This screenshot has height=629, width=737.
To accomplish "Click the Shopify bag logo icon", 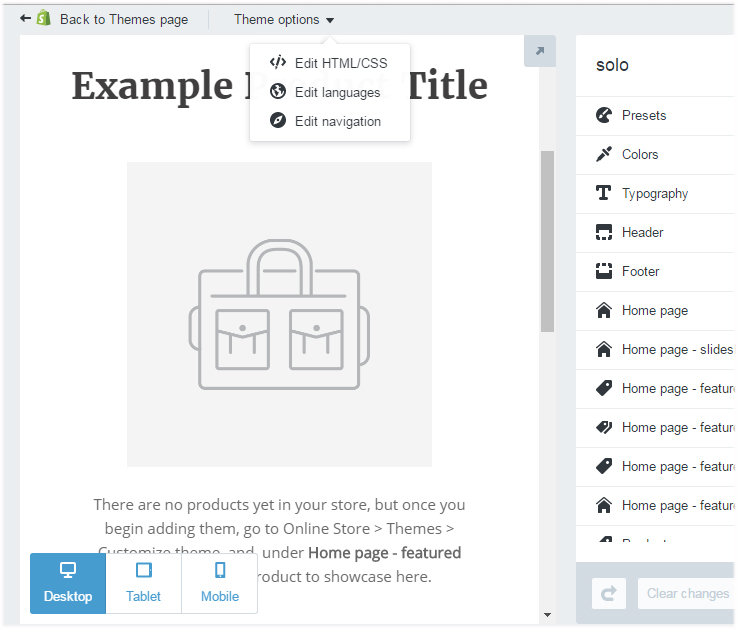I will (43, 18).
